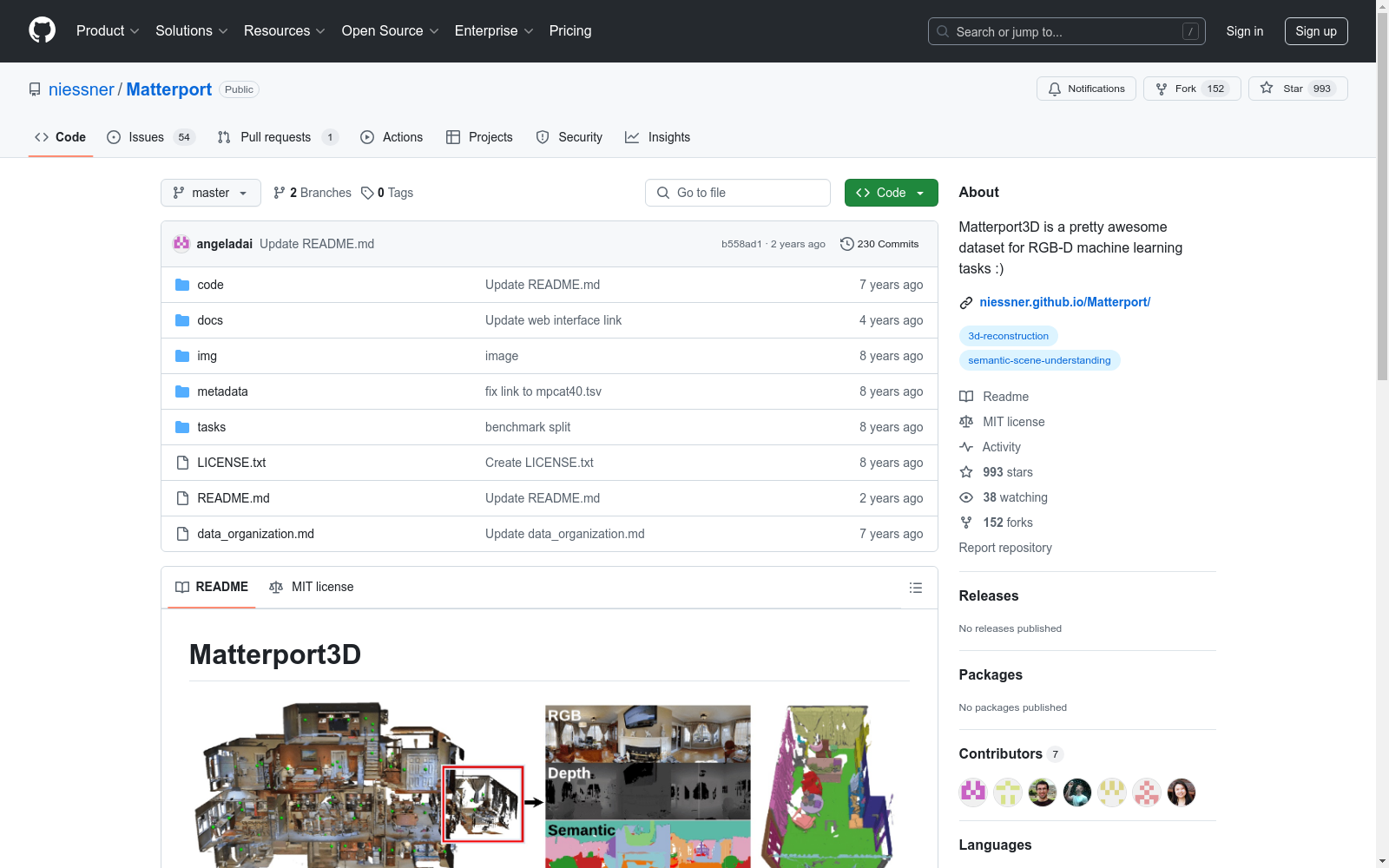Focus the Search or jump to field
Image resolution: width=1389 pixels, height=868 pixels.
pos(1067,31)
